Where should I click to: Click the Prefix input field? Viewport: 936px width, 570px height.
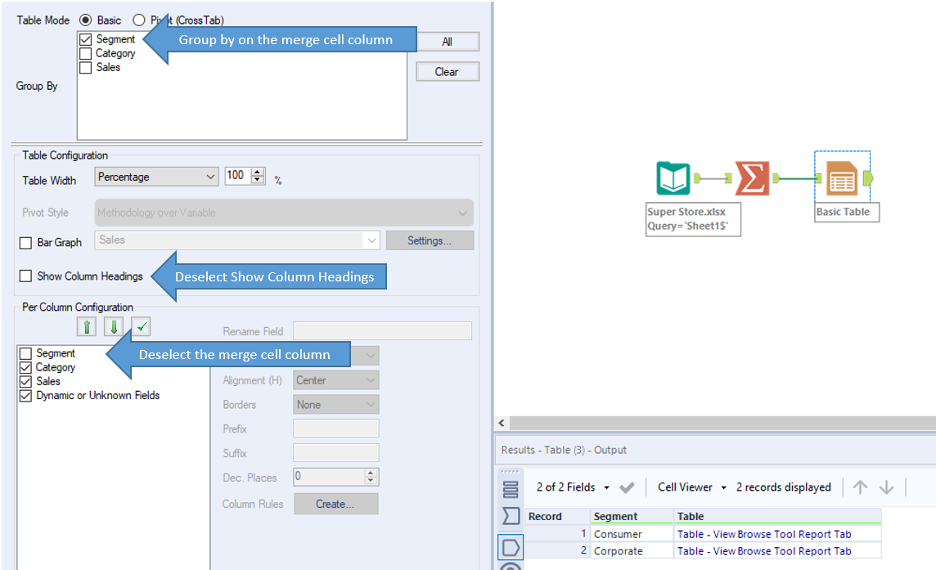(336, 429)
